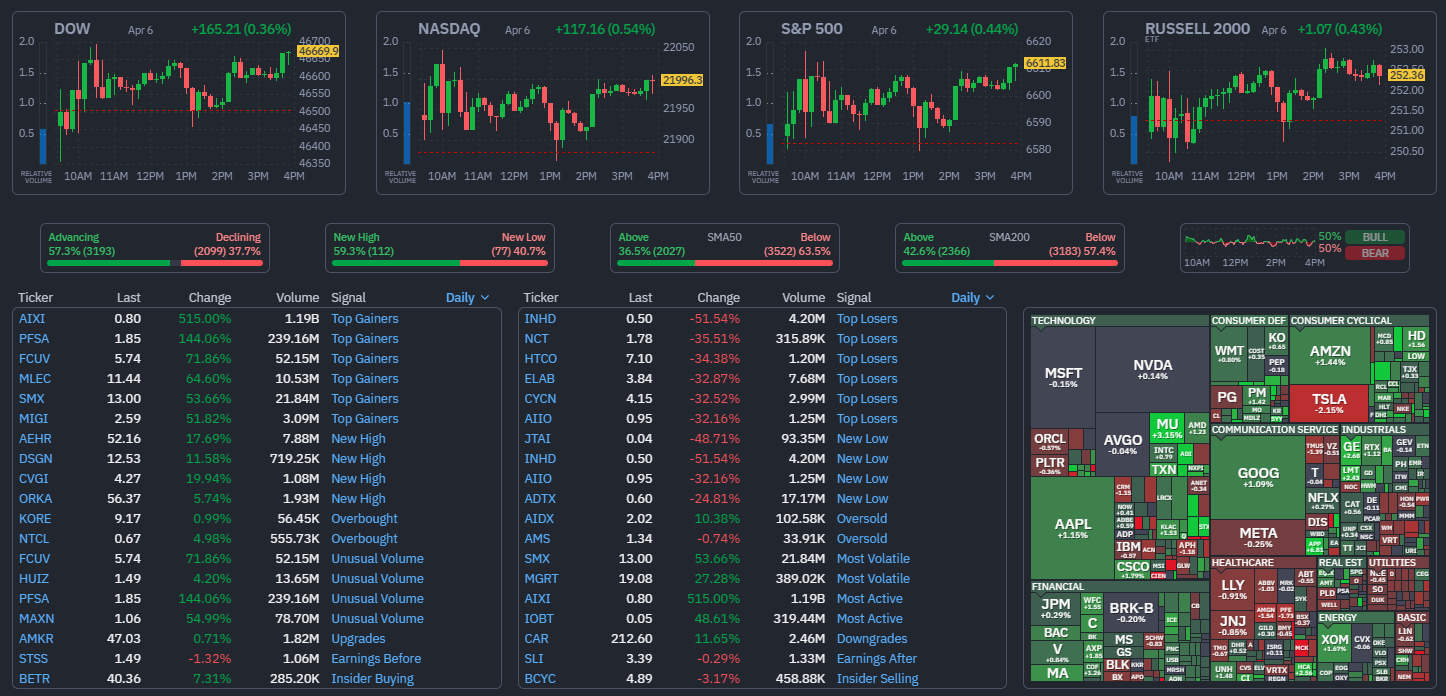Screen dimensions: 1446x696
Task: Select the WMT tile in heatmap
Action: click(x=1228, y=354)
